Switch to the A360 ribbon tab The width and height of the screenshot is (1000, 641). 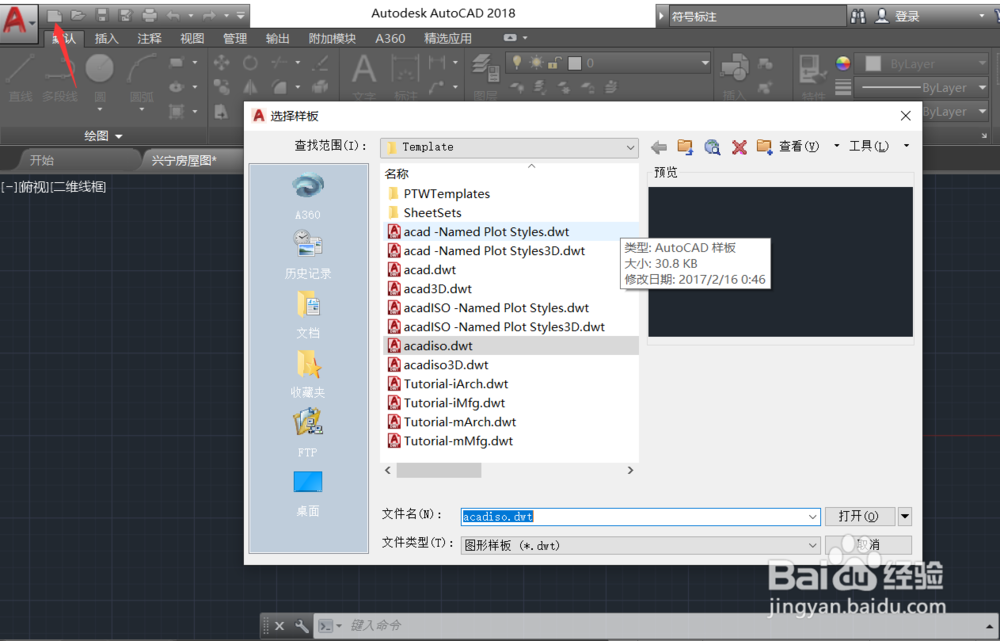[x=390, y=39]
